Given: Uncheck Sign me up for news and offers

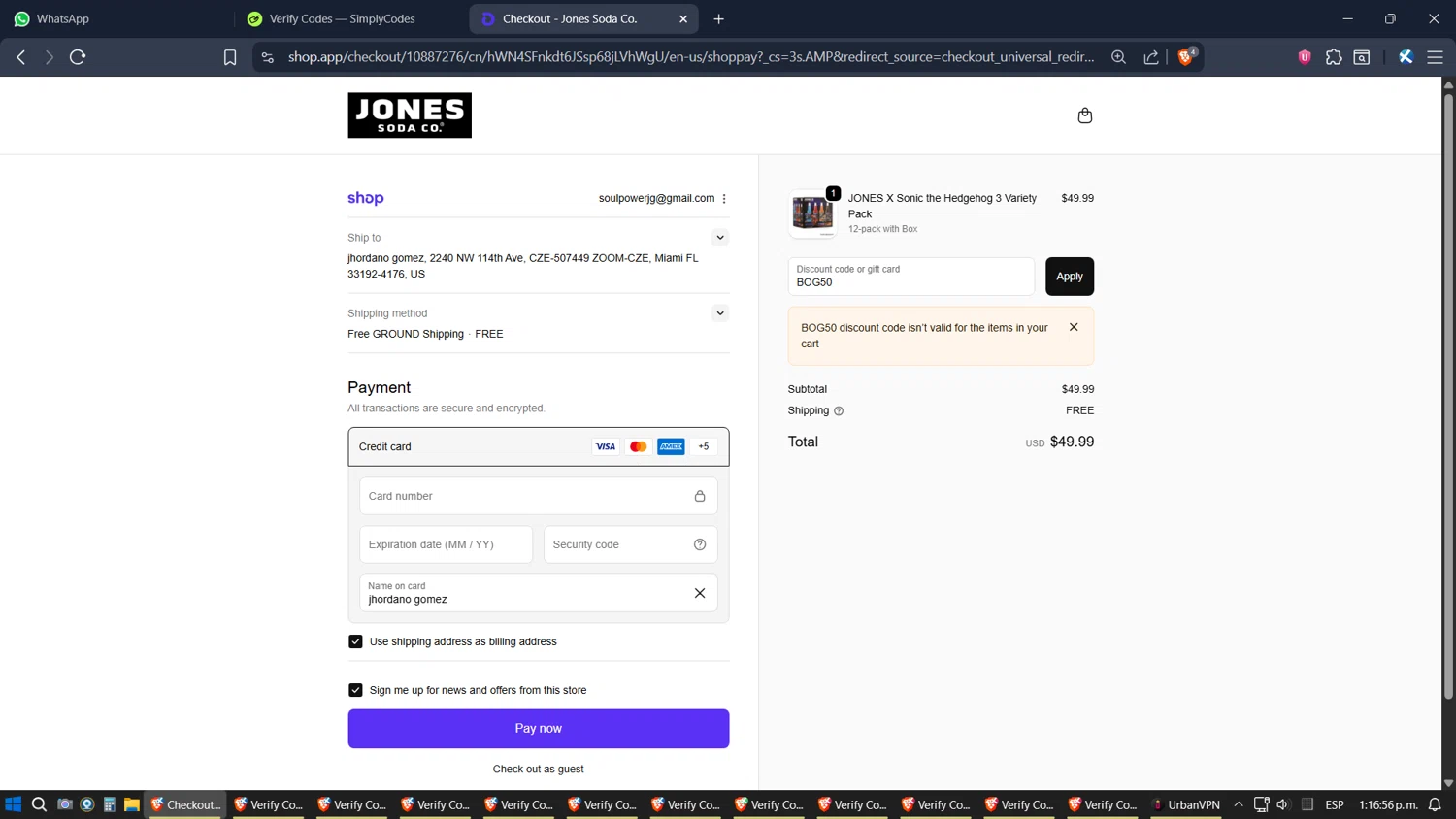Looking at the screenshot, I should pos(355,690).
